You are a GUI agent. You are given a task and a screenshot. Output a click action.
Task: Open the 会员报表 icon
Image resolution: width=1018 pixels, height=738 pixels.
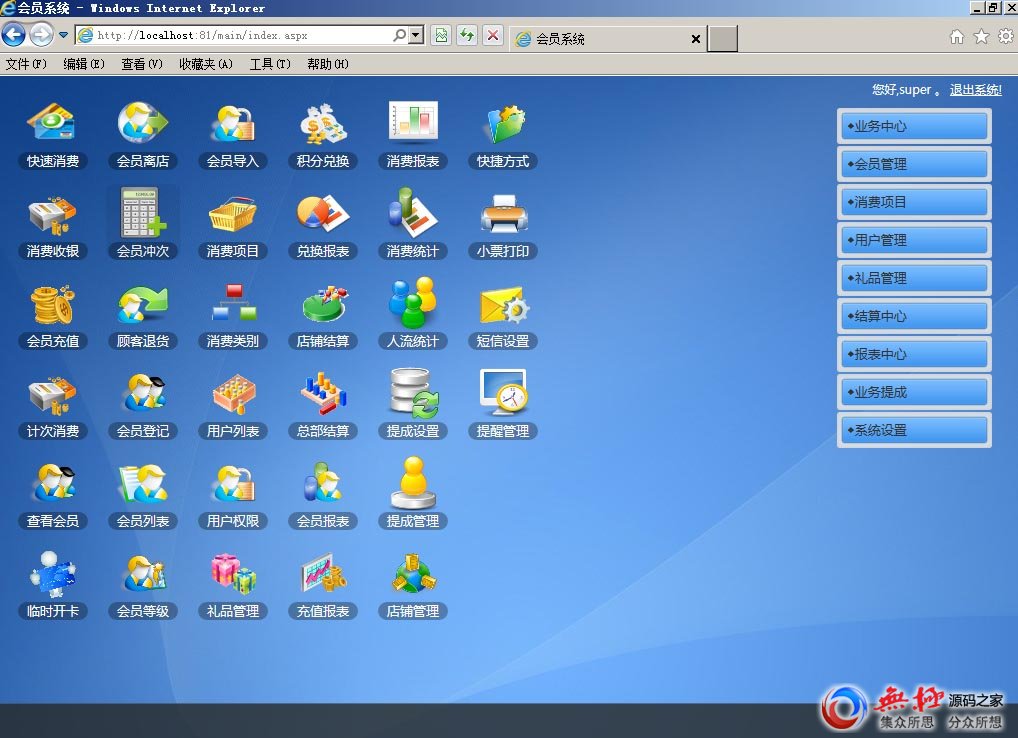tap(323, 495)
